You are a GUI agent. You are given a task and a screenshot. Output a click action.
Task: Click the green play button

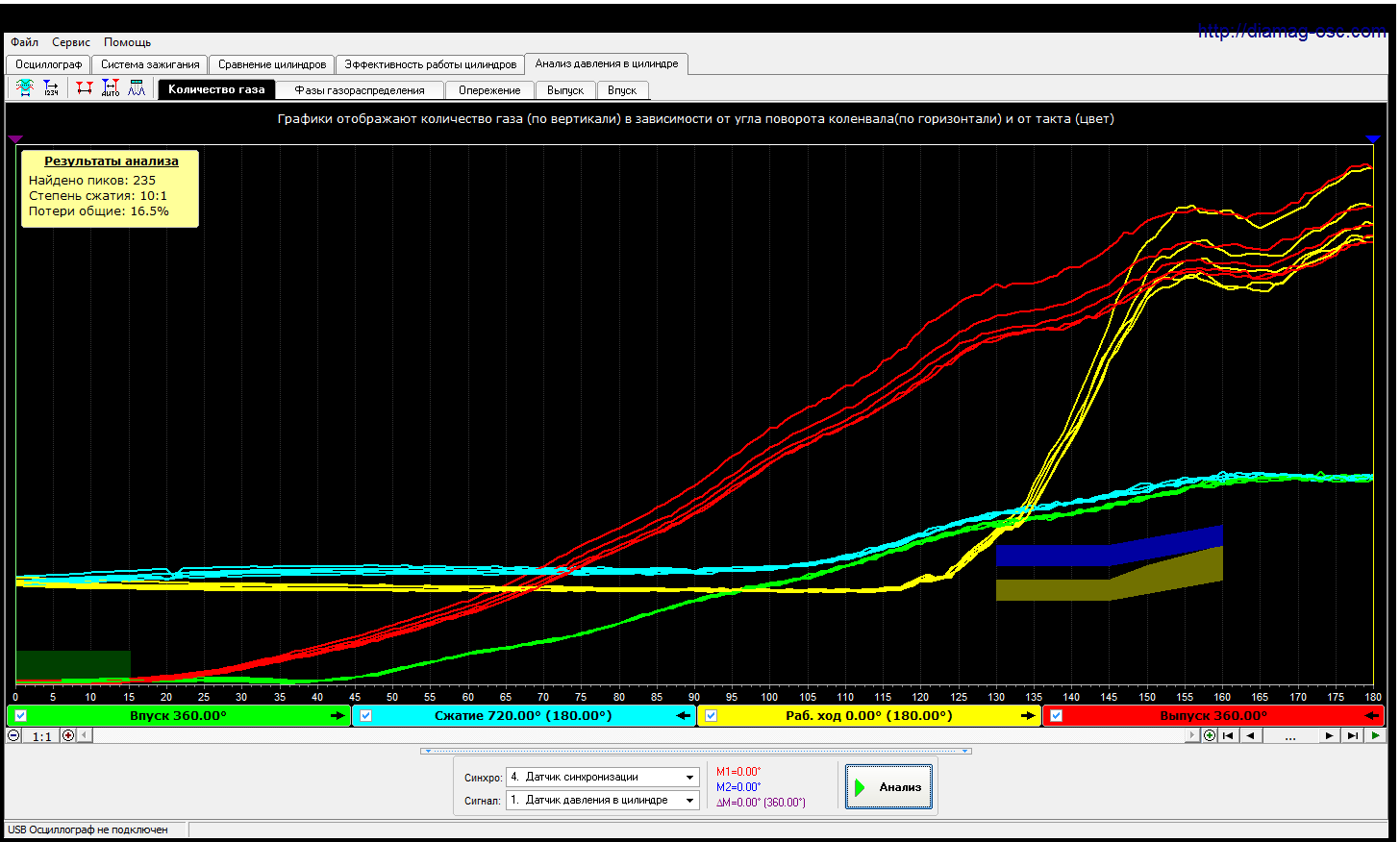pyautogui.click(x=1376, y=735)
